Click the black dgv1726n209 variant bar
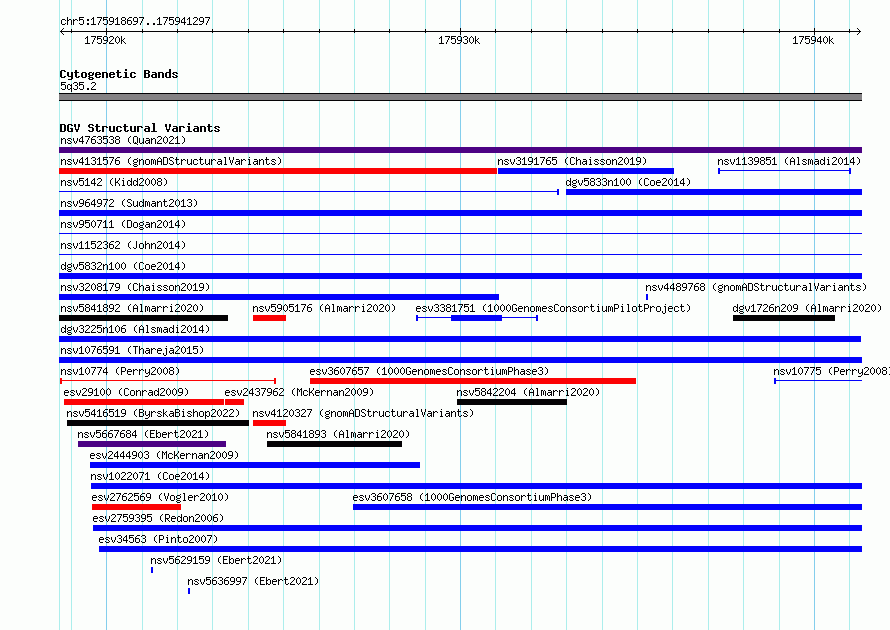 coord(784,318)
